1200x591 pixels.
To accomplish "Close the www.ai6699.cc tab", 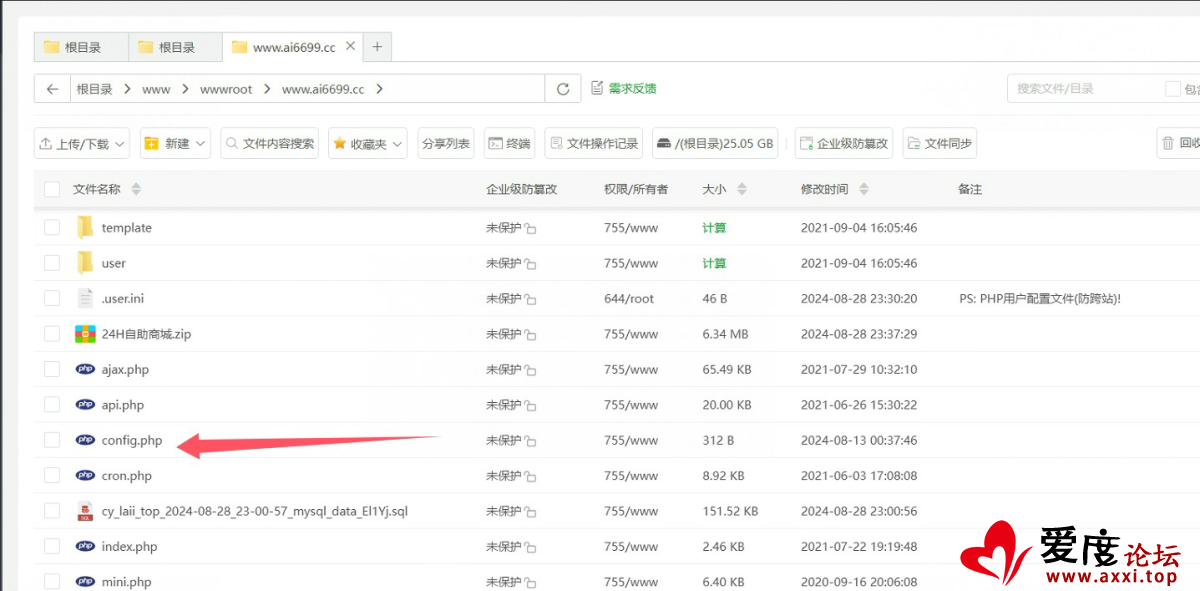I will click(351, 46).
